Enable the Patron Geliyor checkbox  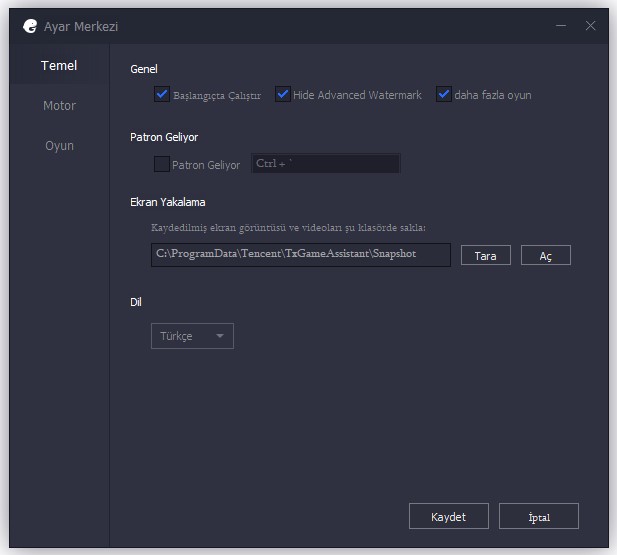[162, 164]
